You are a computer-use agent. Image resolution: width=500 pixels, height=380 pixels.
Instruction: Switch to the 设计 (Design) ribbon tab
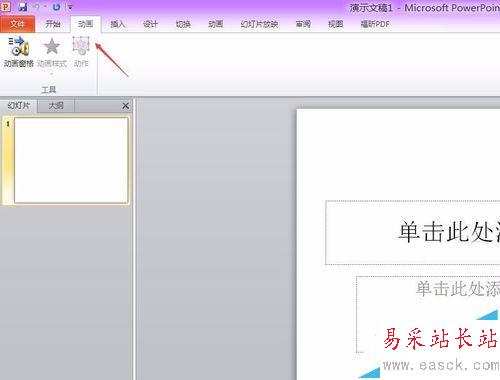coord(150,24)
